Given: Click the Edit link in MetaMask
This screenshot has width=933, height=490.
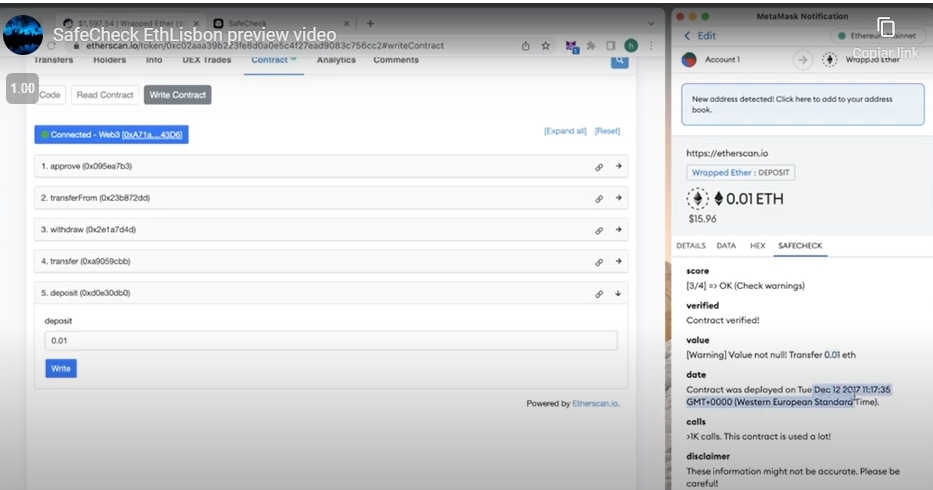Looking at the screenshot, I should click(x=706, y=36).
